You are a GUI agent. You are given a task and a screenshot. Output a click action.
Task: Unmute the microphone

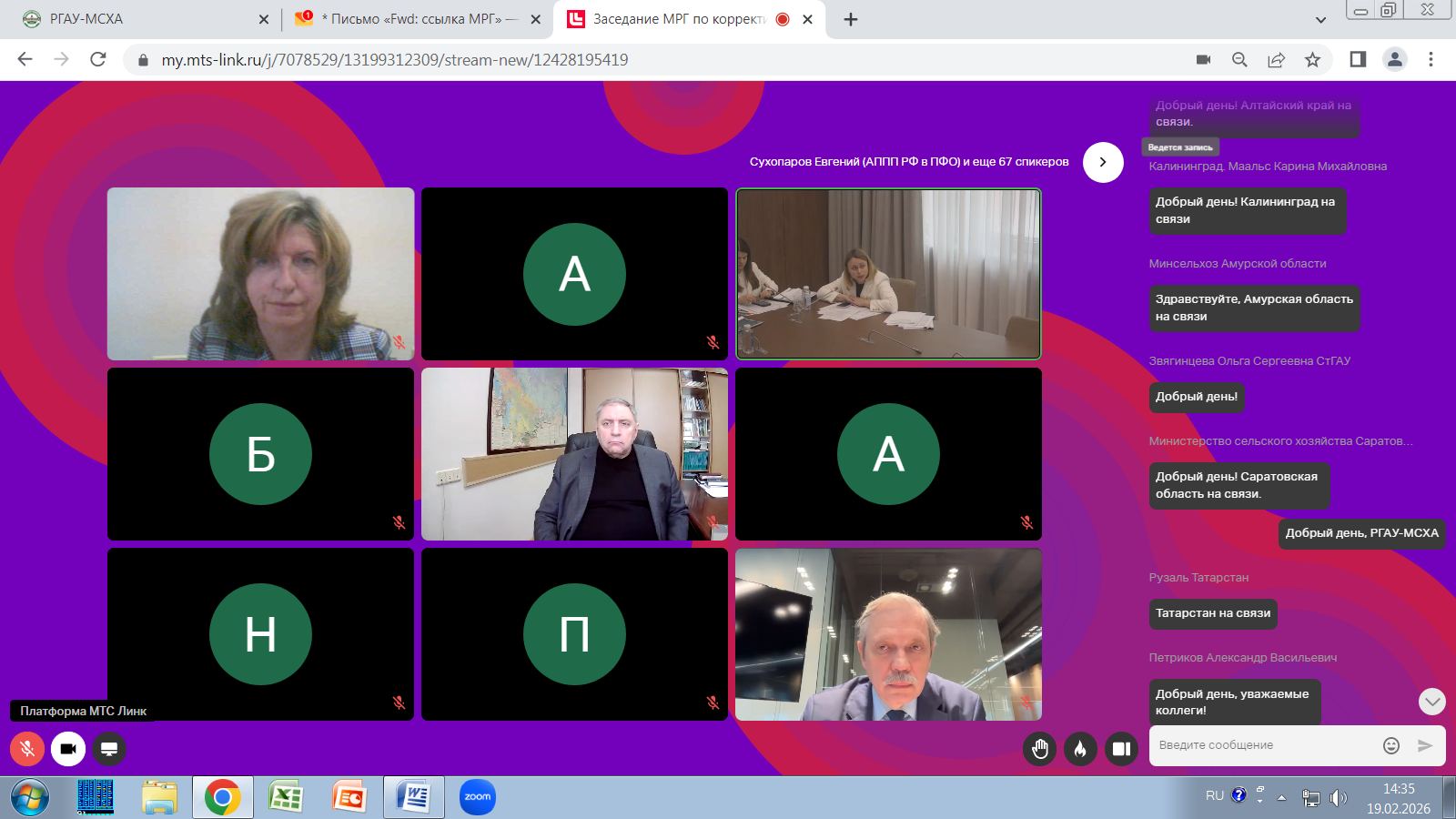pos(27,749)
